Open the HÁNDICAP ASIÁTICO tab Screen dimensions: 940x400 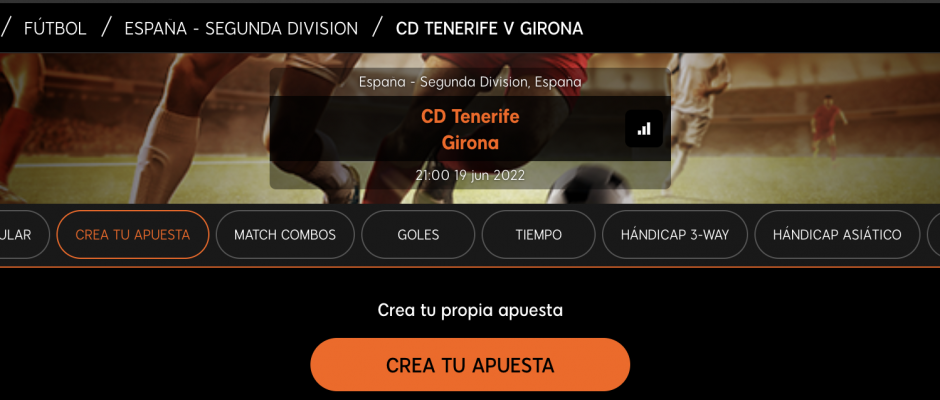pyautogui.click(x=837, y=234)
